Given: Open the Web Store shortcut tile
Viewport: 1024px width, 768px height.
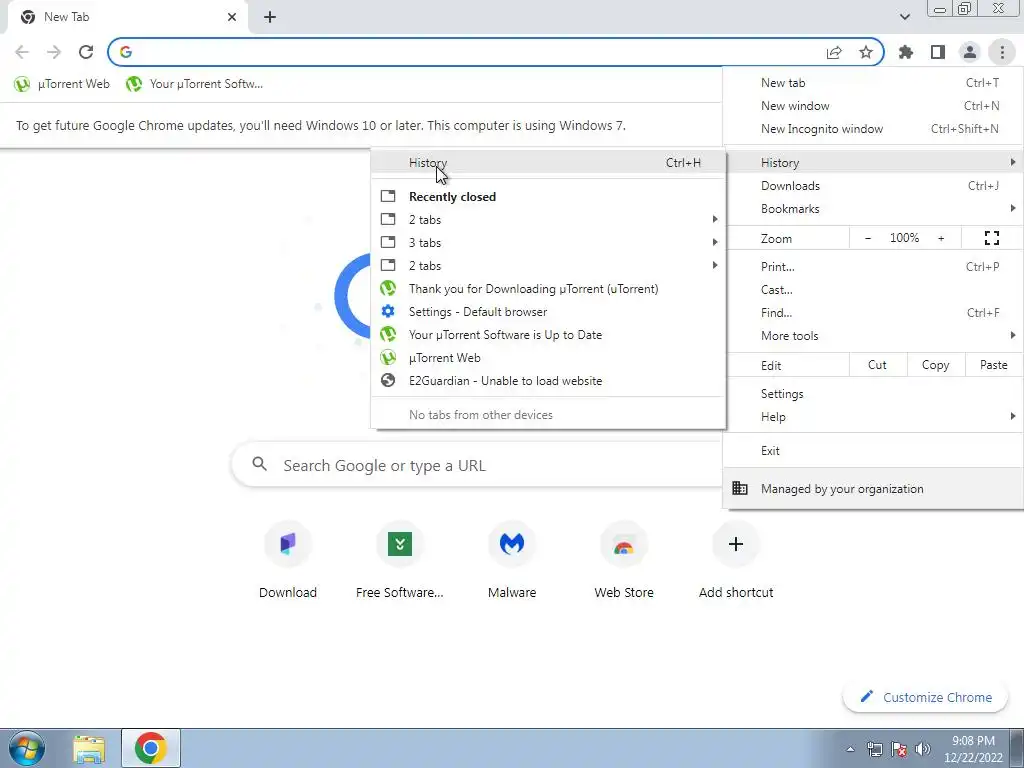Looking at the screenshot, I should (624, 560).
